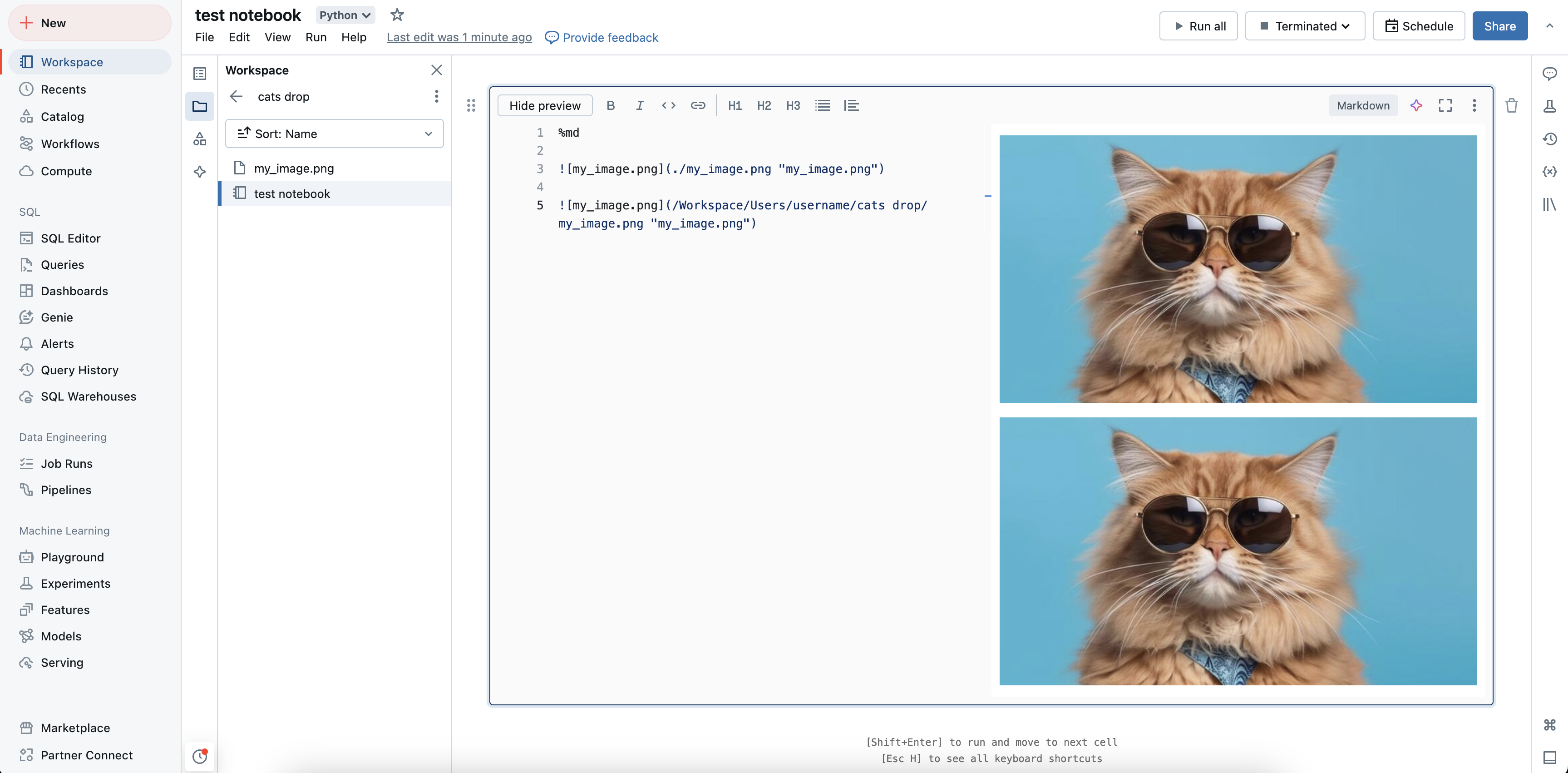
Task: Click the italic formatting icon
Action: [x=639, y=105]
